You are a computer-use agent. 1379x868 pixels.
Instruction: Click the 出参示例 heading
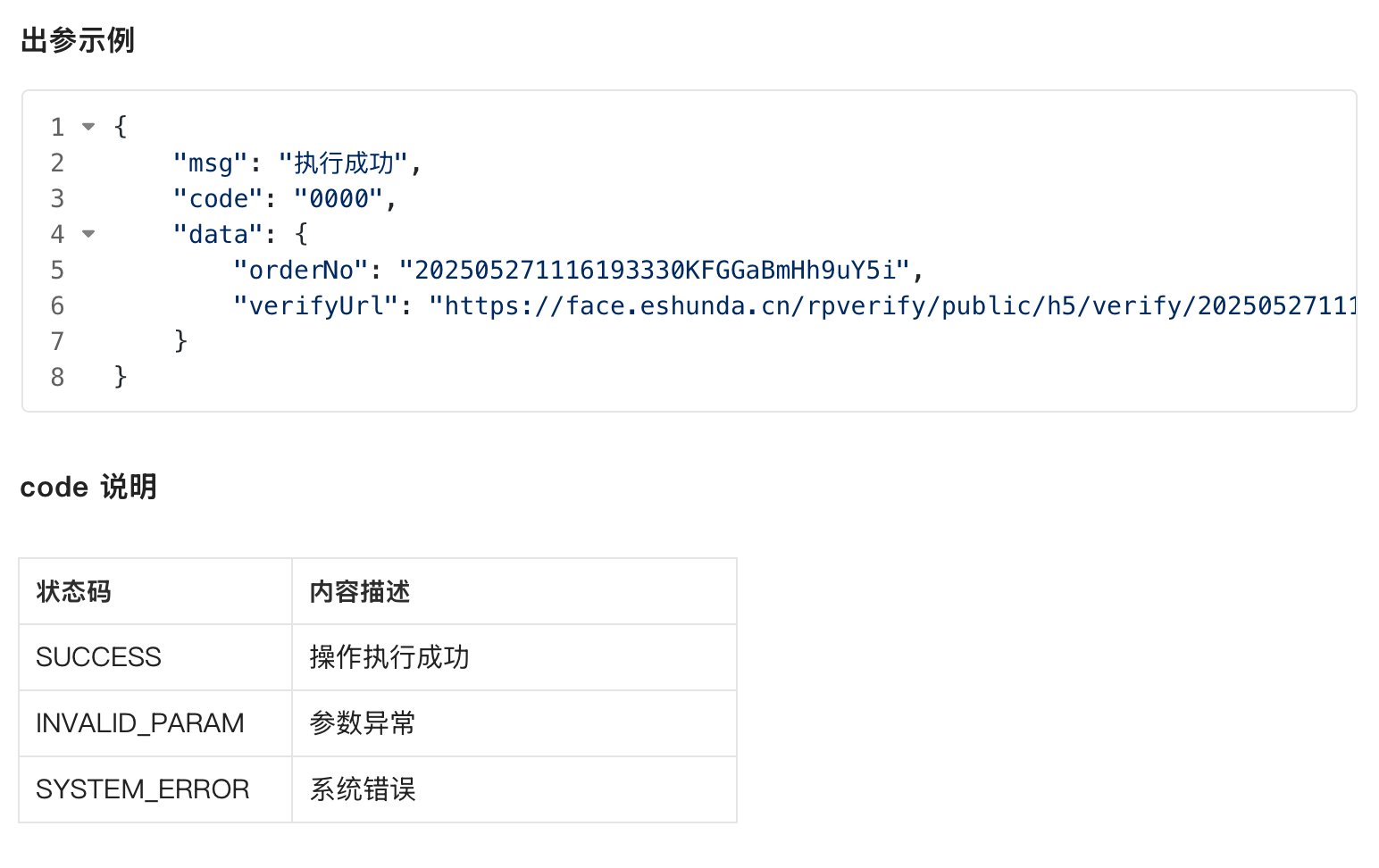click(78, 40)
